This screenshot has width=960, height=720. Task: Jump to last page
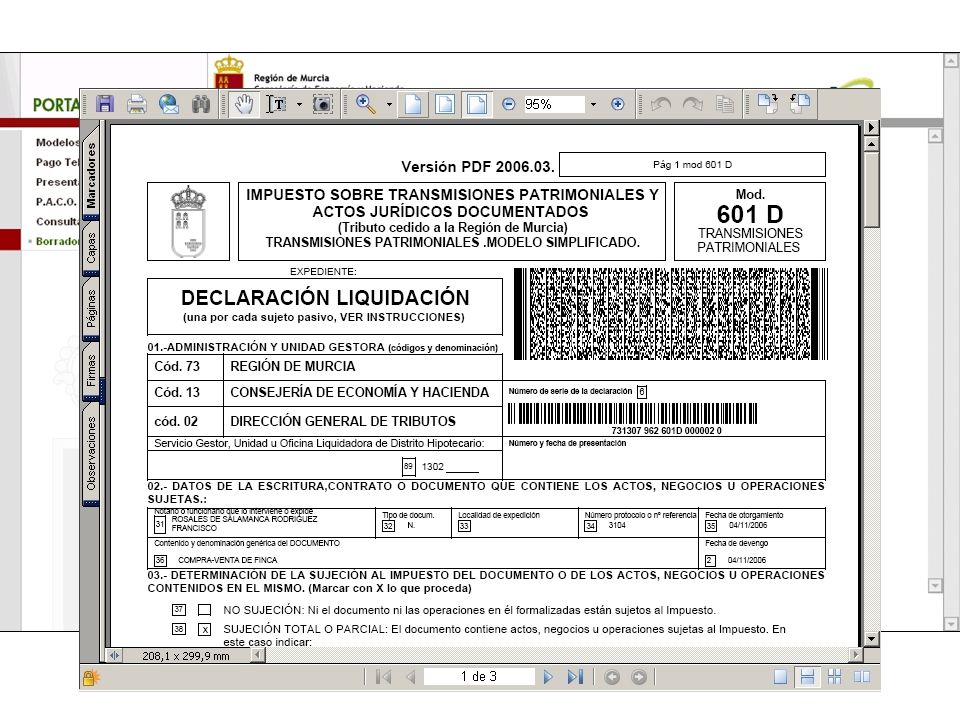tap(575, 677)
